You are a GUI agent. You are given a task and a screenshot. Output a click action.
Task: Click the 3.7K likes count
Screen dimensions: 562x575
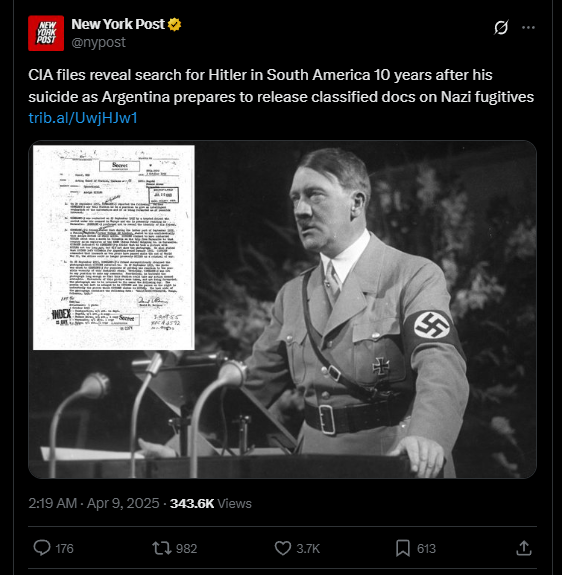coord(308,549)
